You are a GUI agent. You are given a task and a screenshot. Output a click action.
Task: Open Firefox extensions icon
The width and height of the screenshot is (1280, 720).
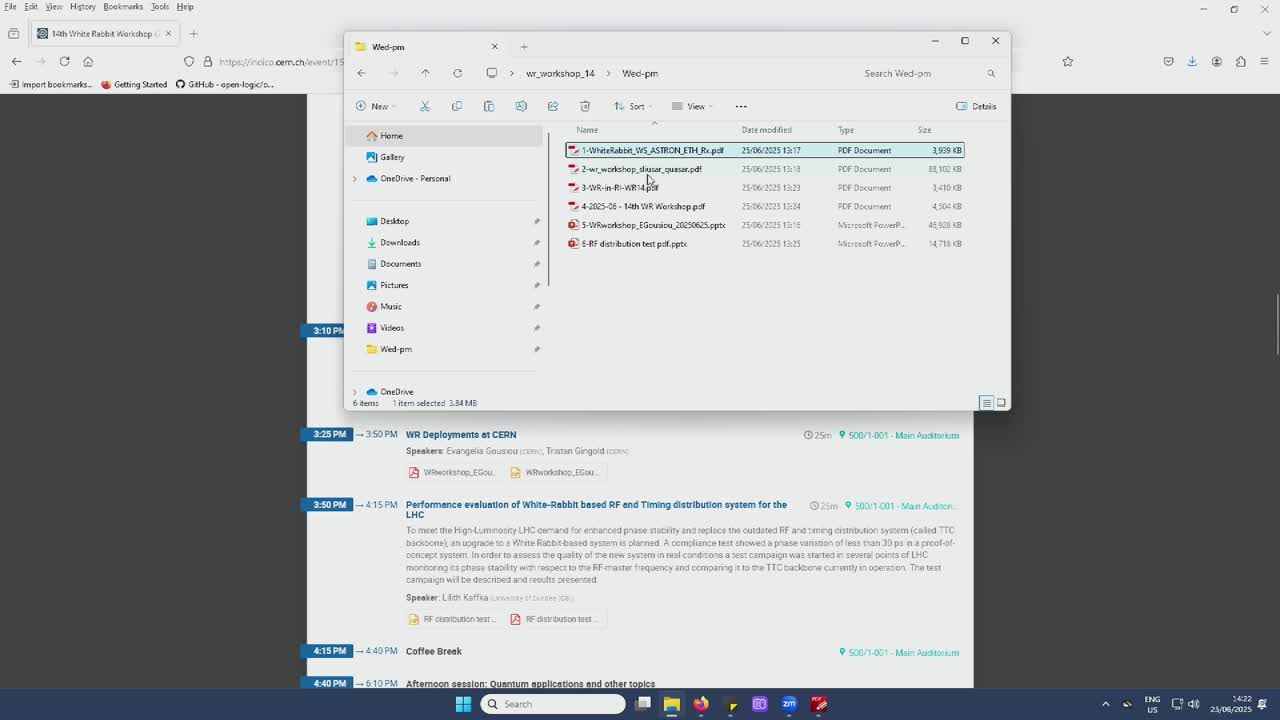click(x=1241, y=61)
